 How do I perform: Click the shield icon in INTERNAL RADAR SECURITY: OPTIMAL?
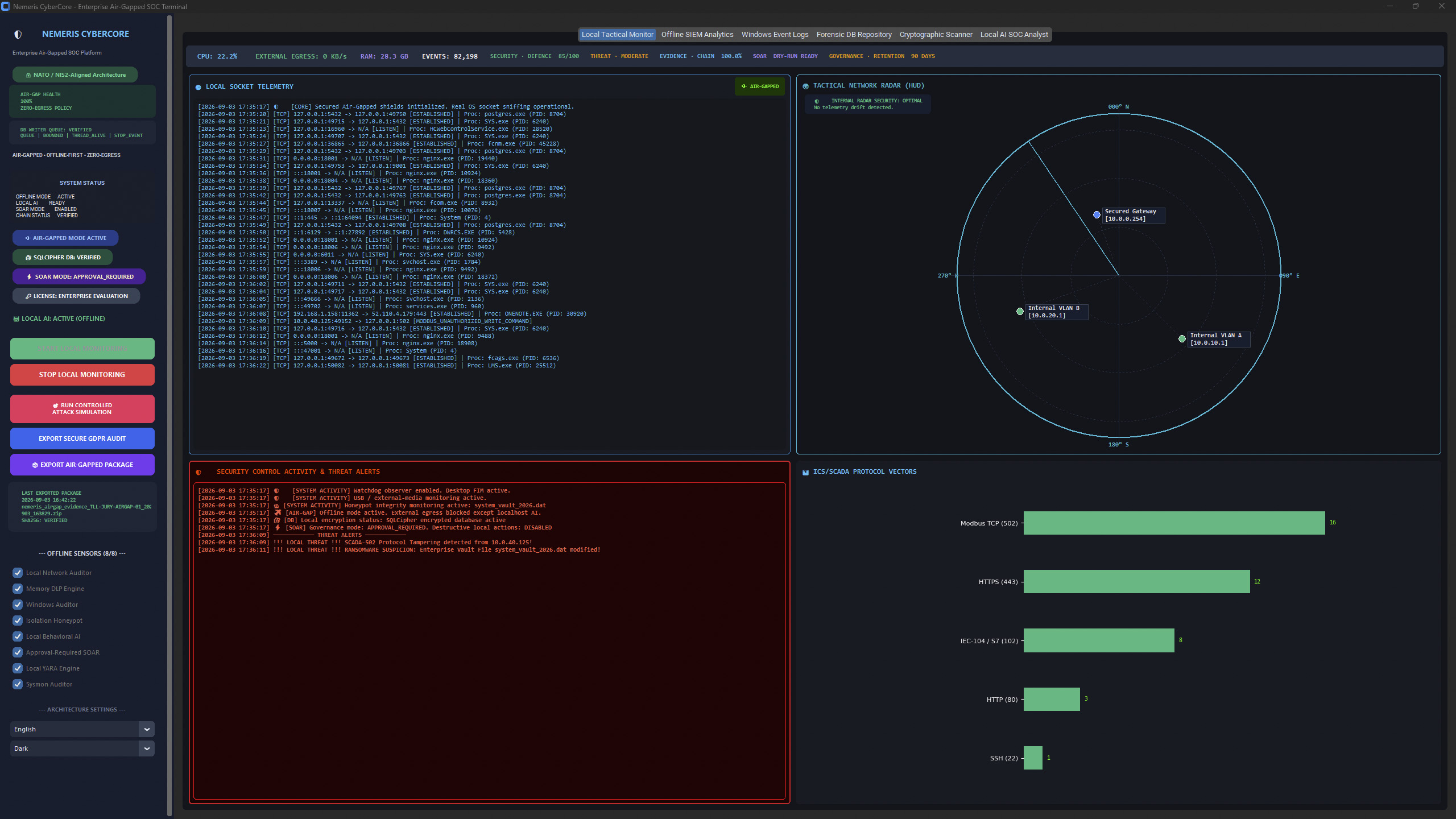817,101
